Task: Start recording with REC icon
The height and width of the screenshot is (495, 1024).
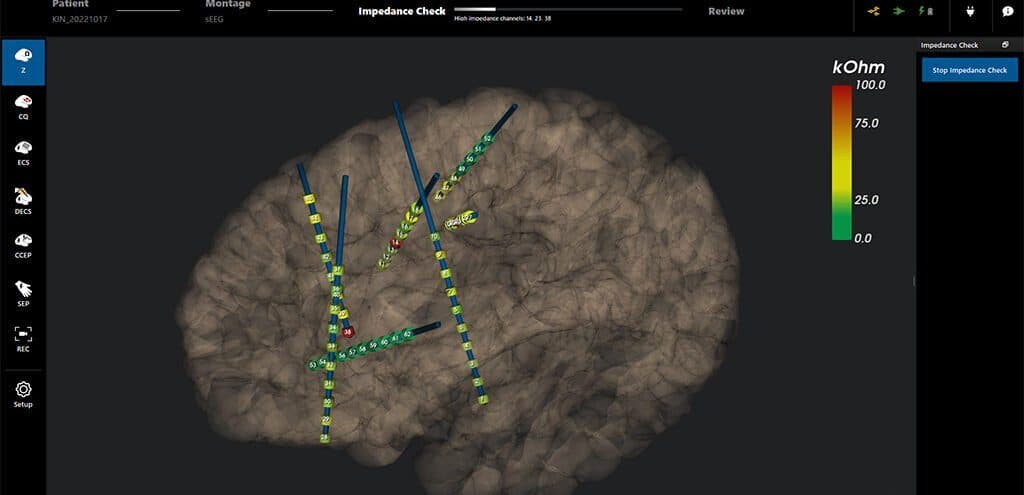Action: pos(24,339)
